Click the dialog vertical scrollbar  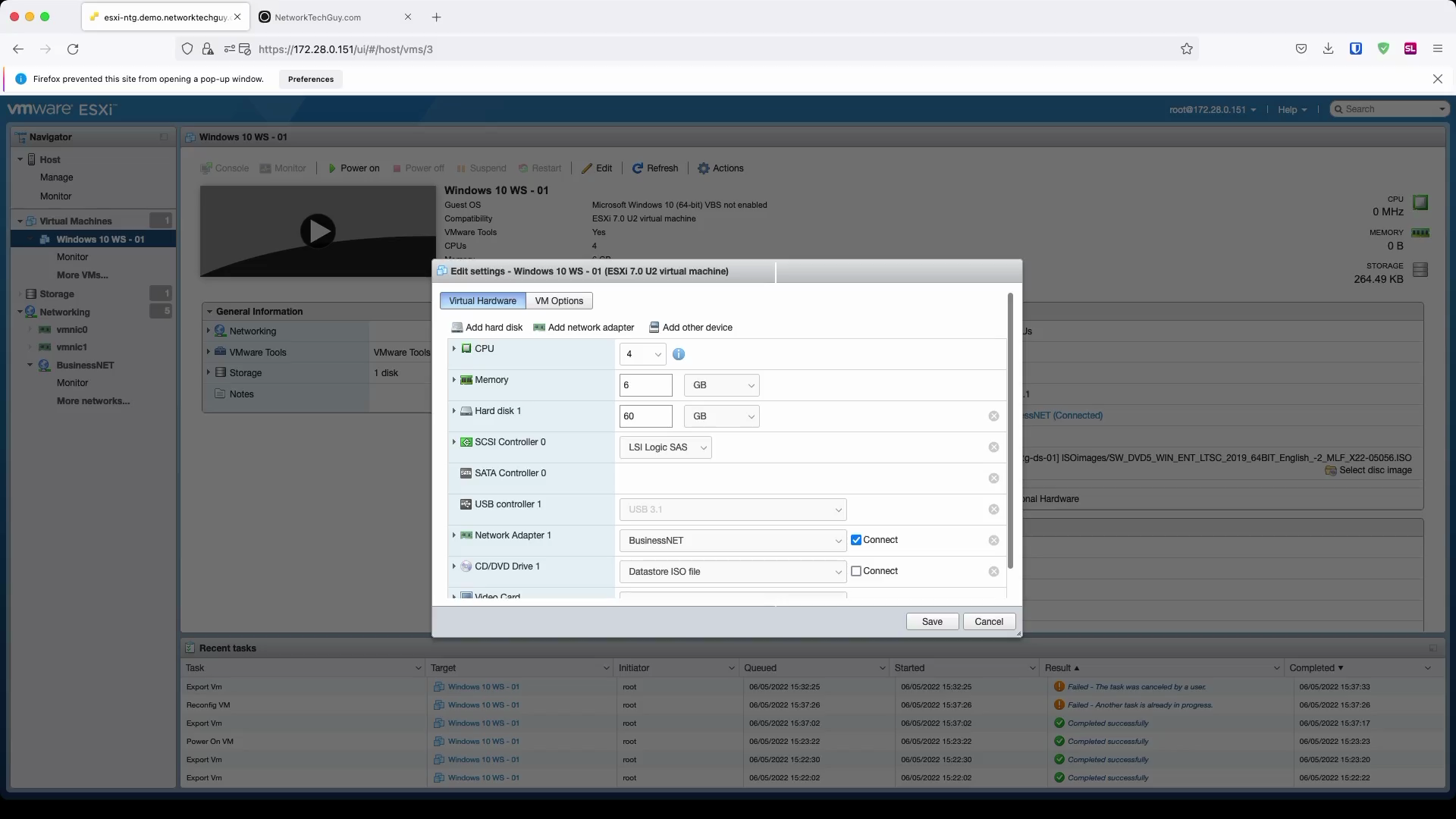point(1010,431)
